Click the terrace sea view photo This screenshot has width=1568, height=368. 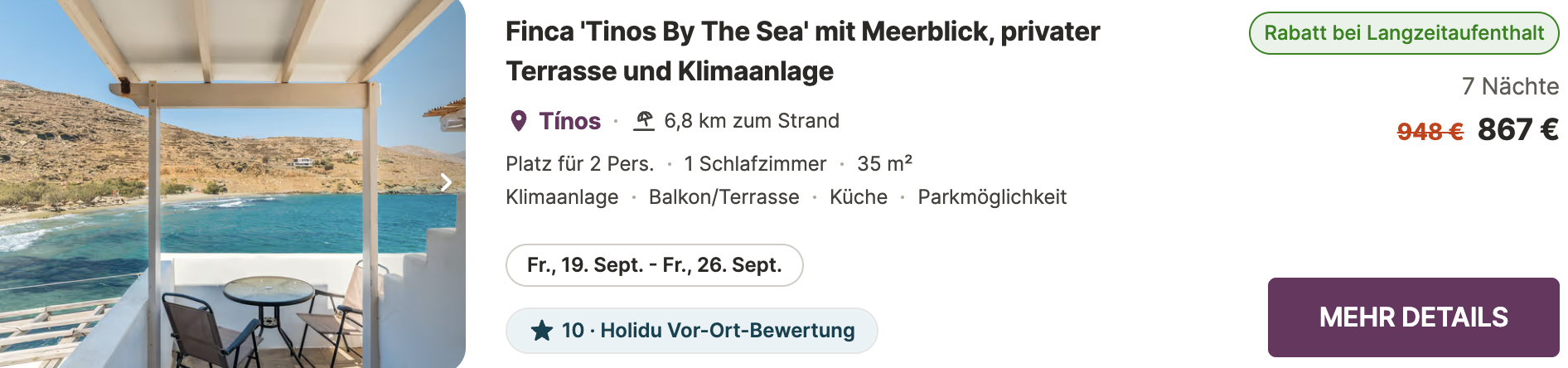(x=233, y=184)
